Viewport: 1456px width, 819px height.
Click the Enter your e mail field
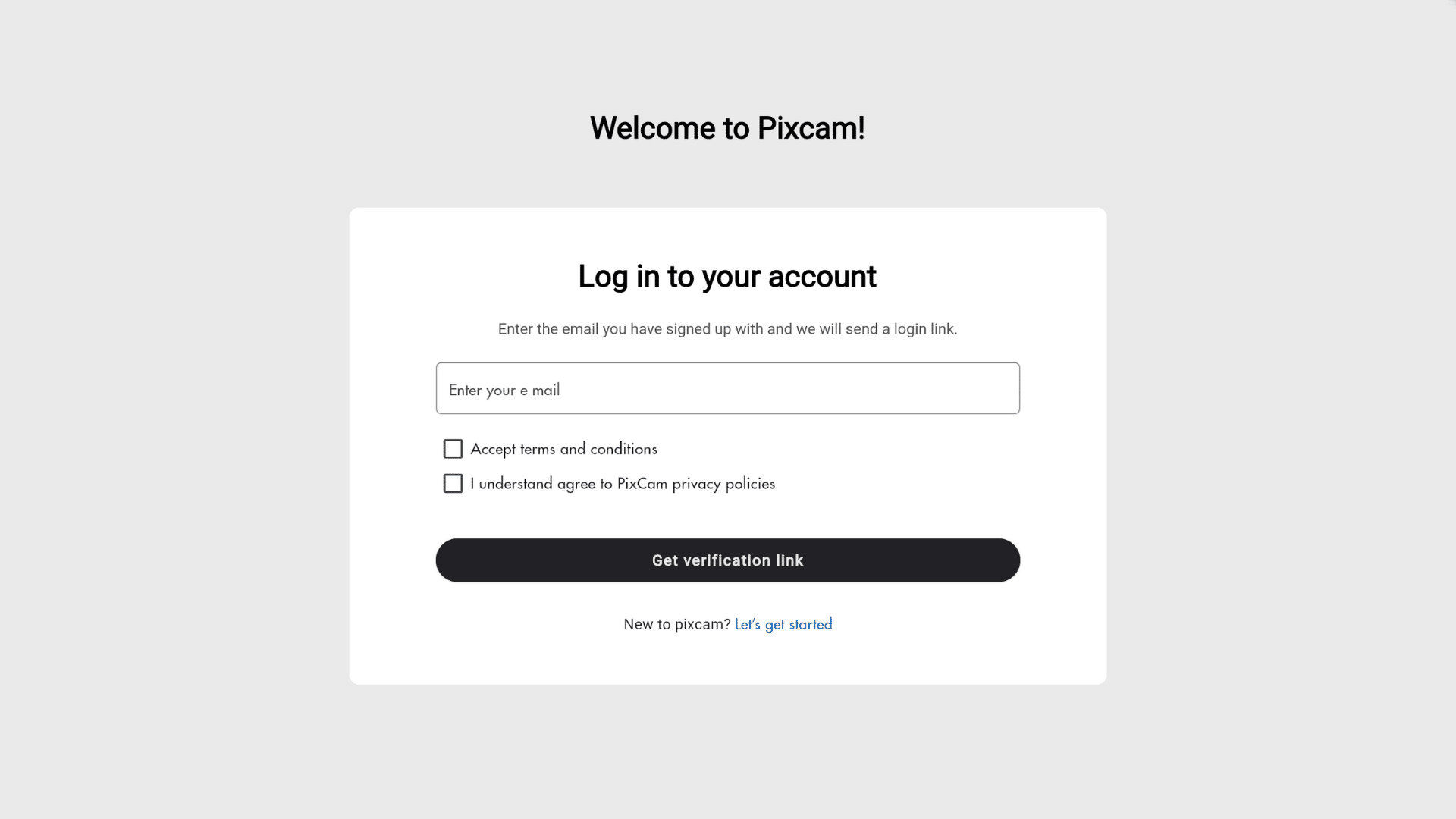[x=727, y=388]
